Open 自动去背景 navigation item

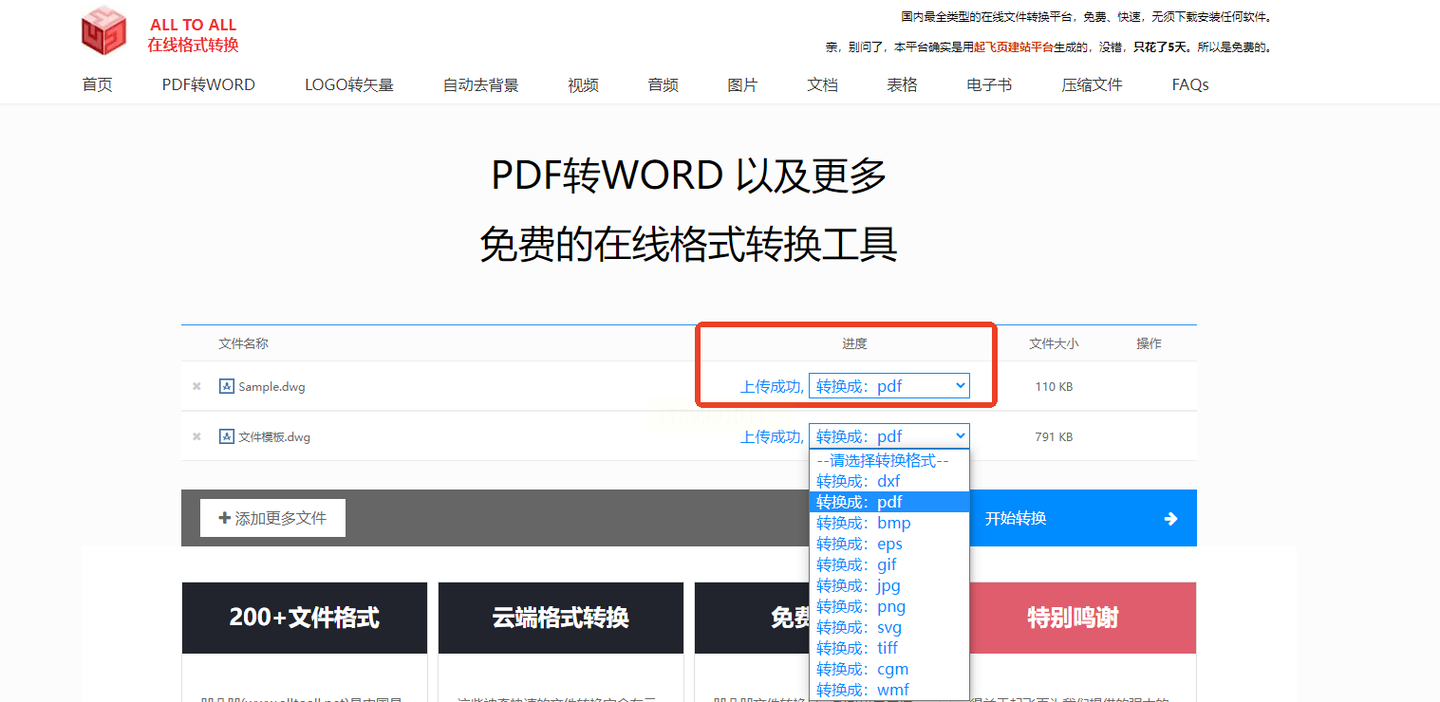click(x=481, y=85)
